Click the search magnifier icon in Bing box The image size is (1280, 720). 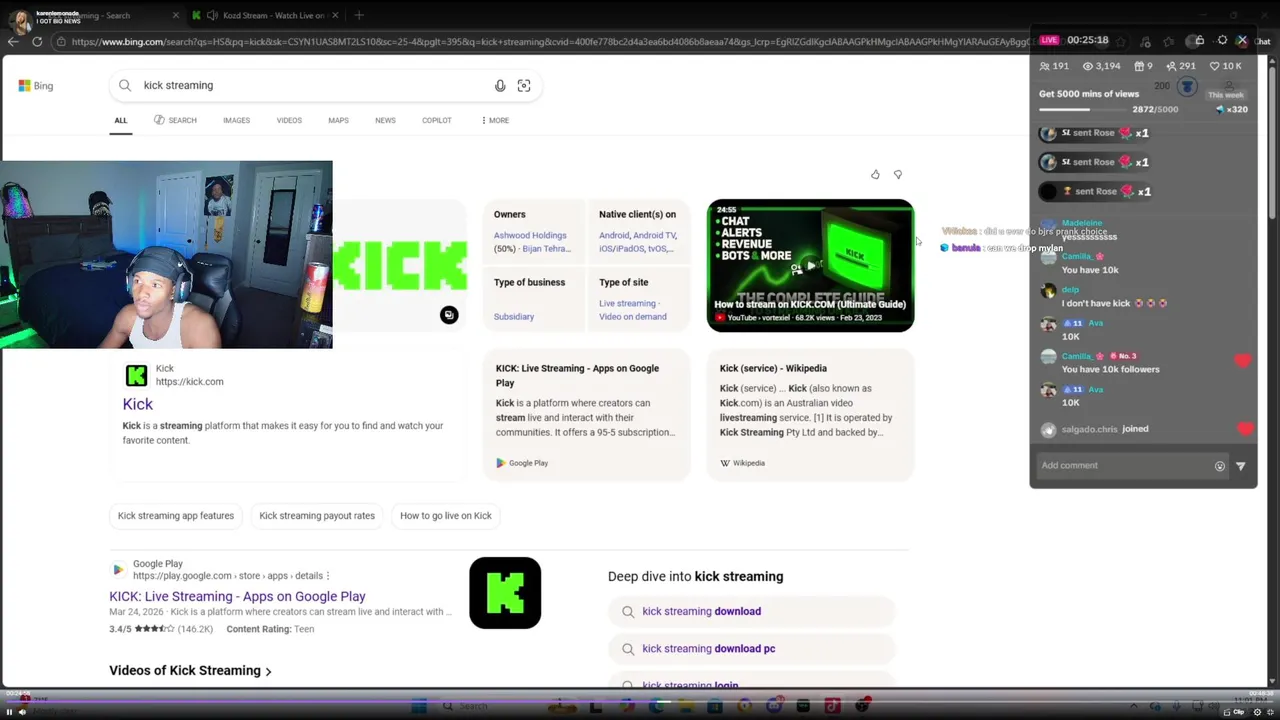[x=125, y=86]
